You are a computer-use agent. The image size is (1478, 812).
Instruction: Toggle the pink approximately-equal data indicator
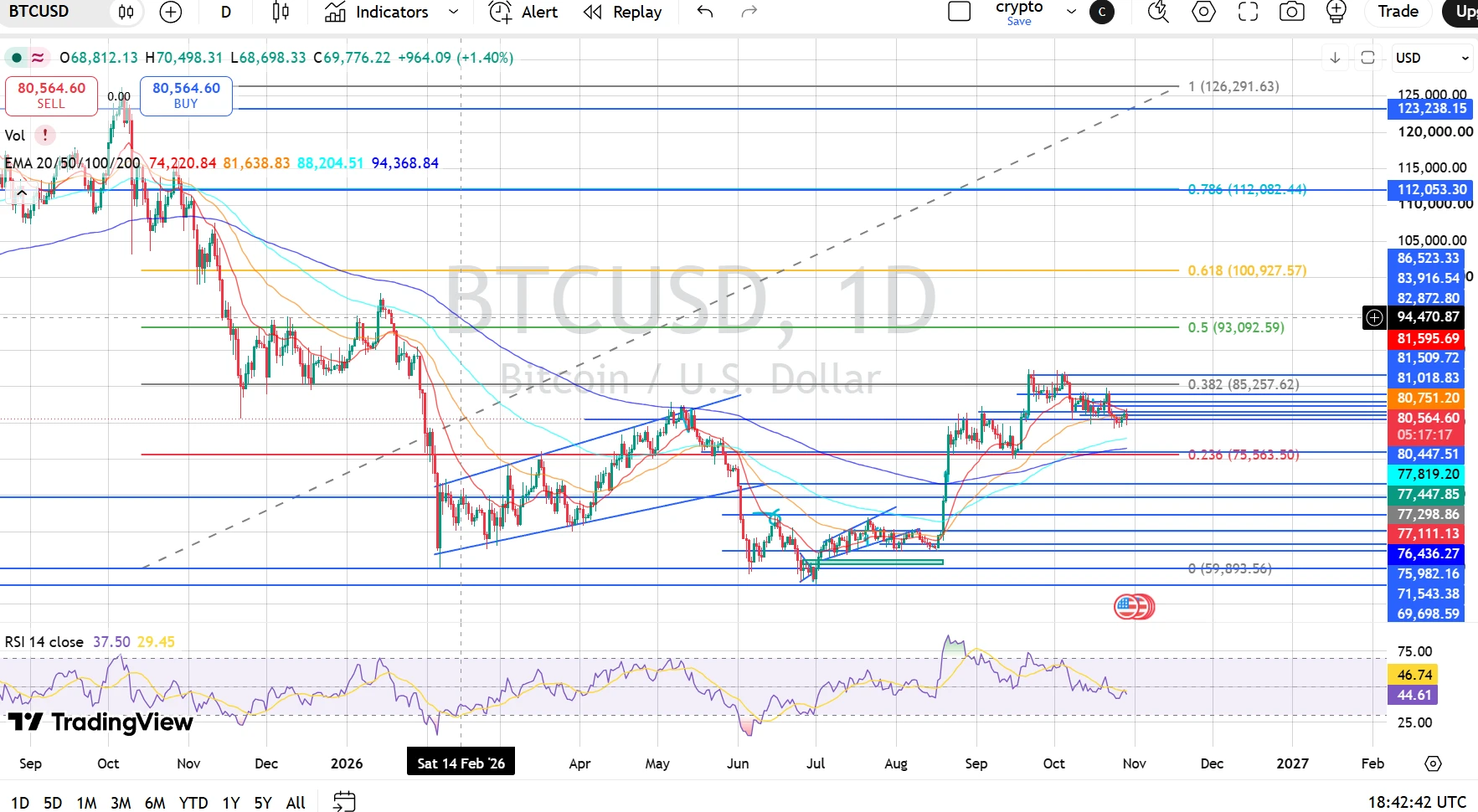38,58
